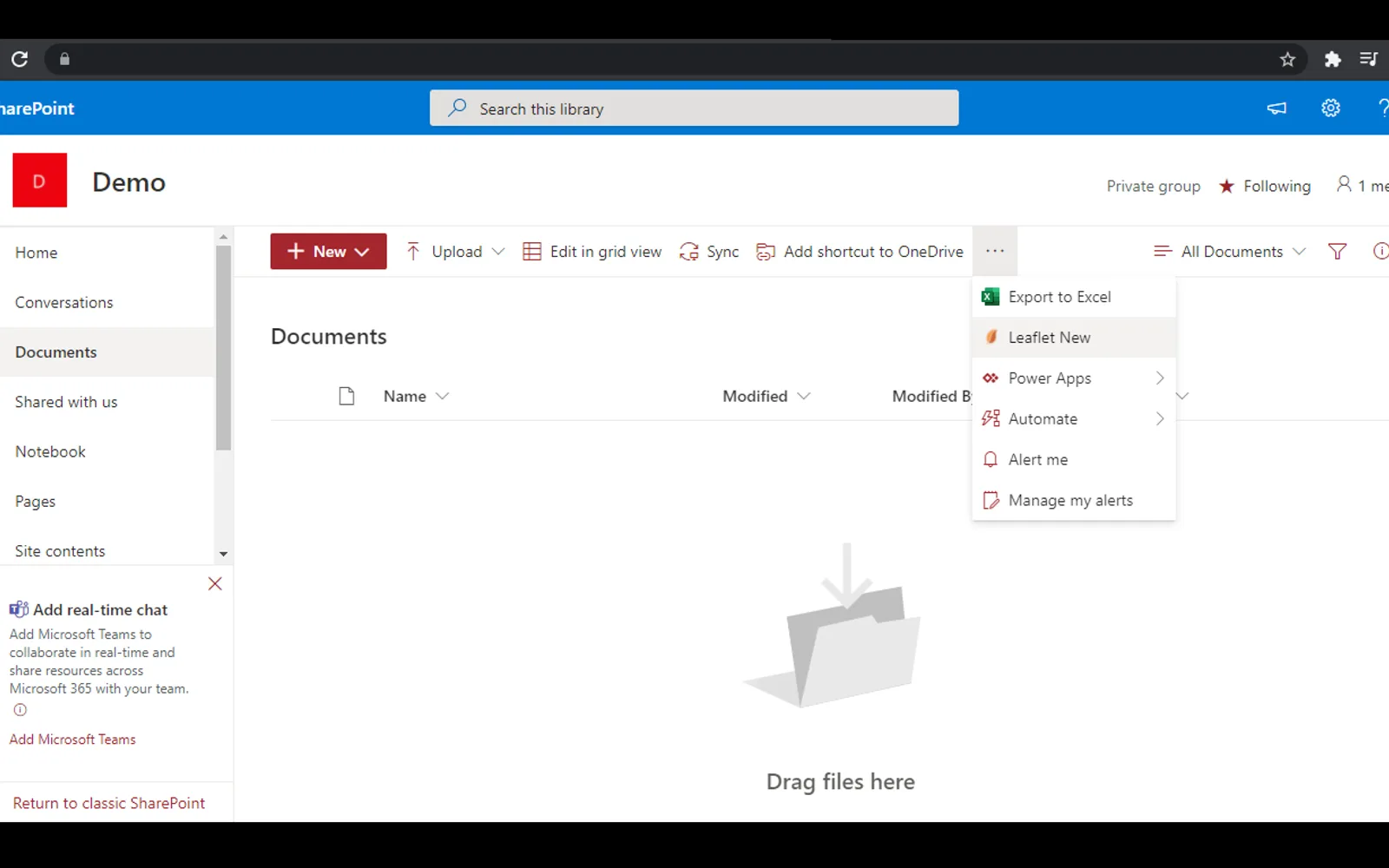
Task: Select Export to Excel from menu
Action: click(1074, 297)
